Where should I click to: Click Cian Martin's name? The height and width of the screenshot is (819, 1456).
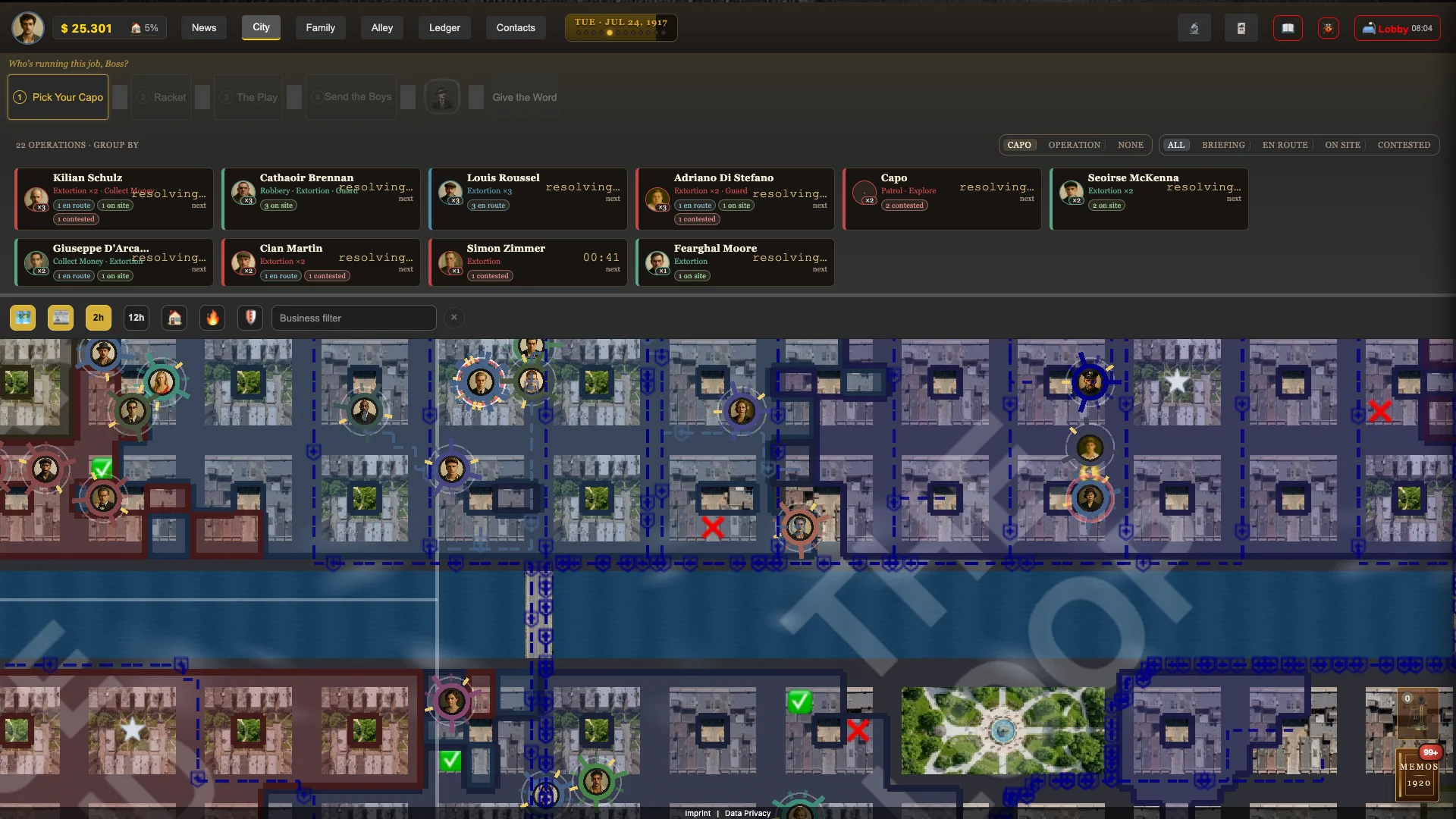pyautogui.click(x=291, y=248)
